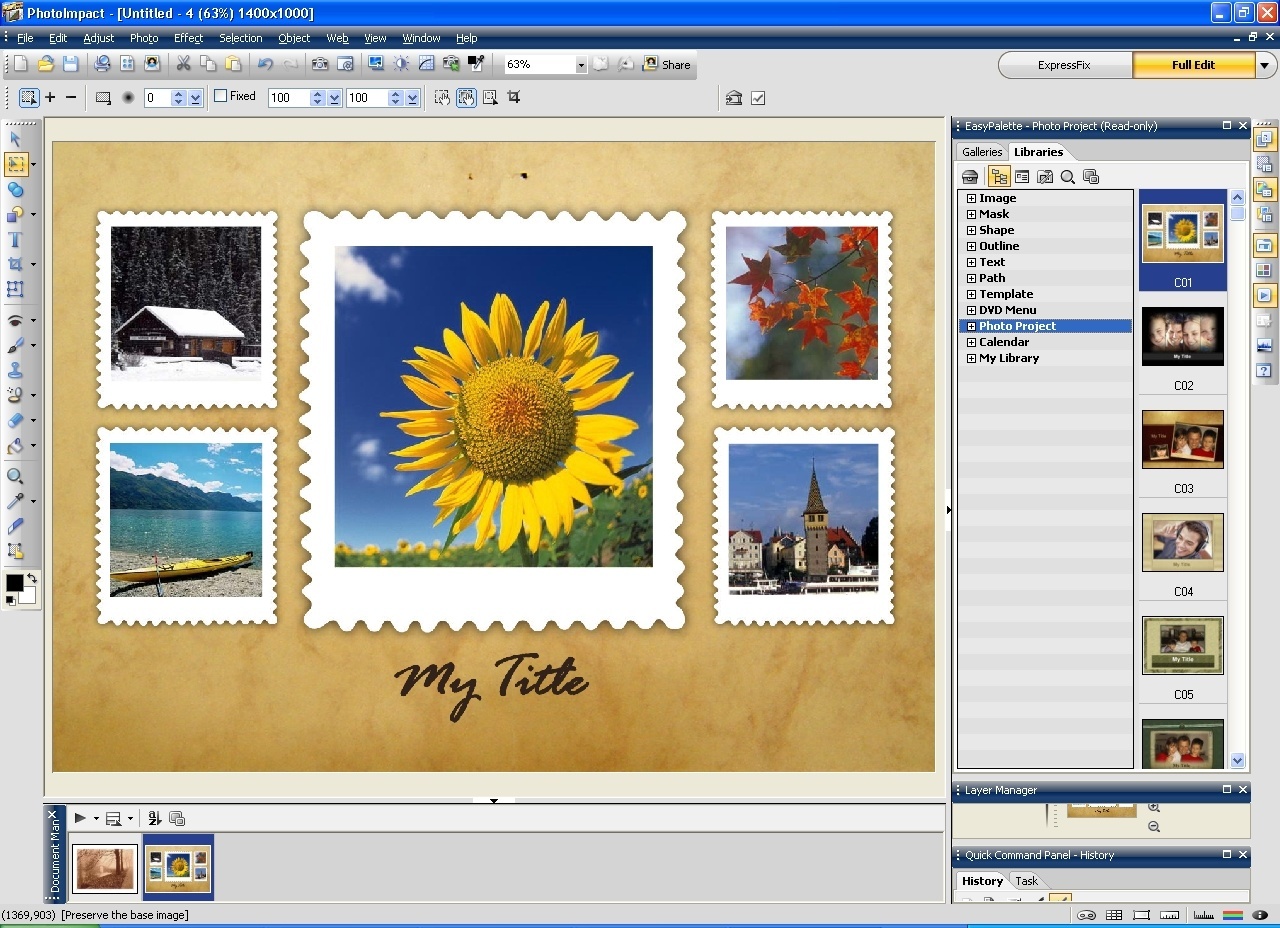This screenshot has width=1280, height=928.
Task: Click the Paste clipboard icon
Action: (x=233, y=64)
